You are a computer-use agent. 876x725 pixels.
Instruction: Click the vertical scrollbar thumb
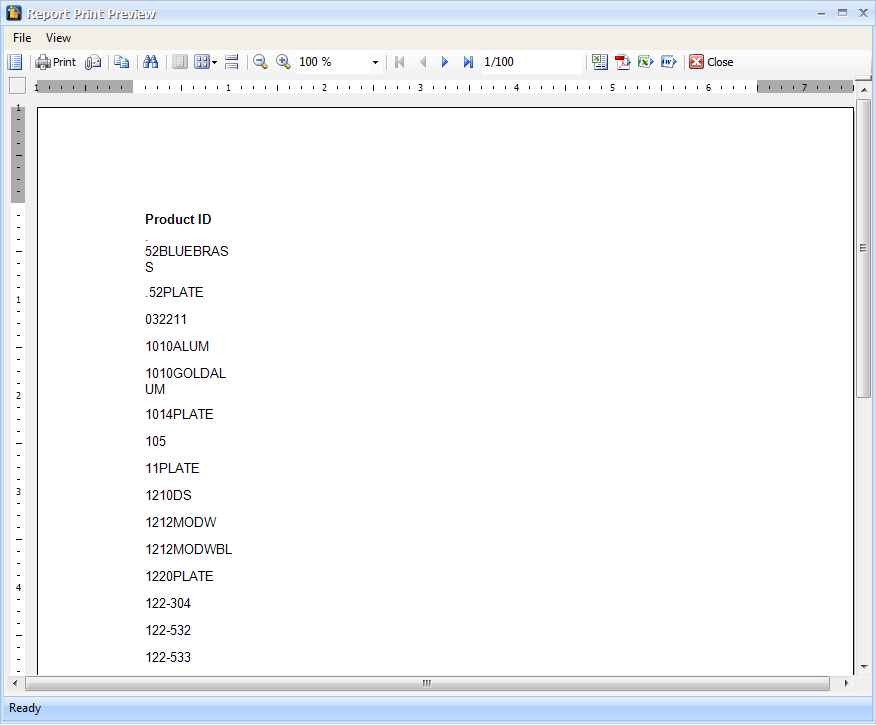[x=864, y=249]
